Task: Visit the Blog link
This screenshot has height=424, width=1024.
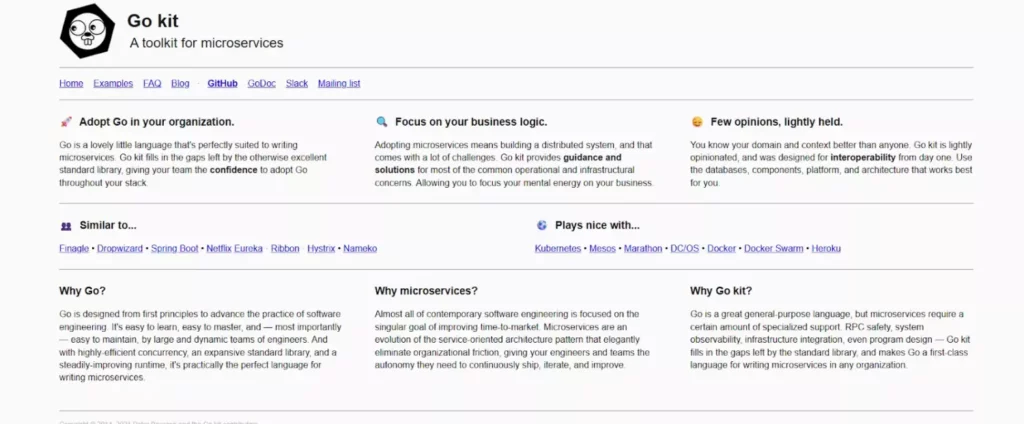Action: [180, 84]
